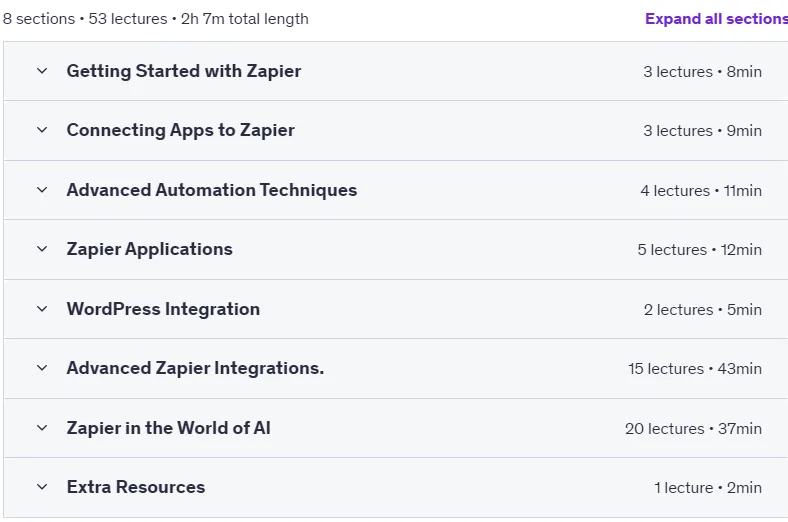The height and width of the screenshot is (522, 788).
Task: Click the 1 lecture 2min label
Action: [708, 487]
